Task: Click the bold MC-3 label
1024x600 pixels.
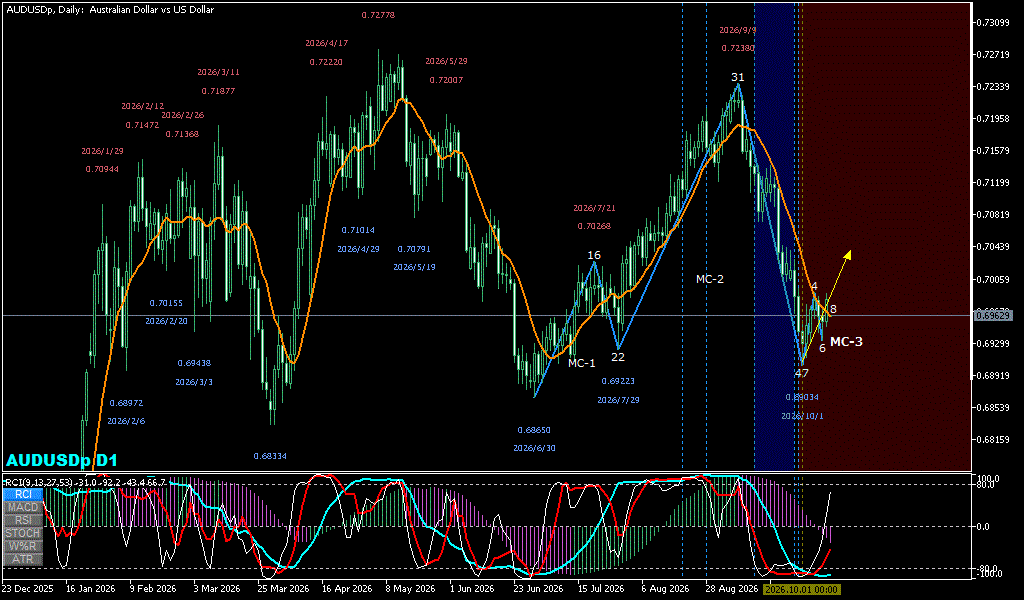Action: coord(846,341)
